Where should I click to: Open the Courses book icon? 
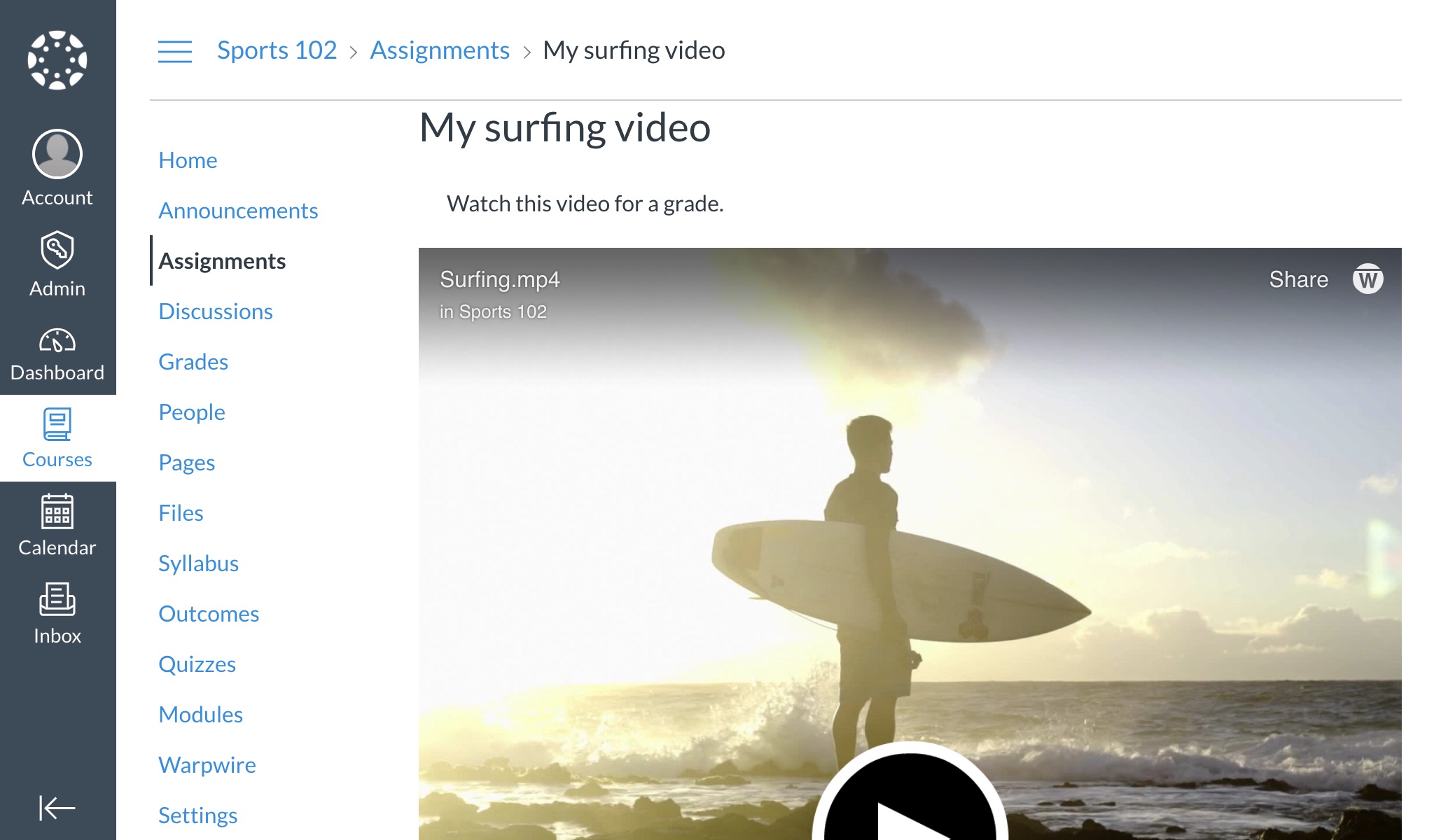(x=57, y=424)
